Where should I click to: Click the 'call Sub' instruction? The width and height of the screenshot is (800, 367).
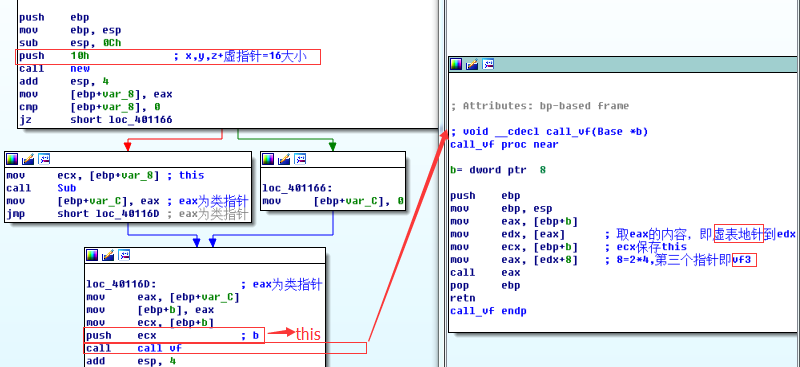41,188
